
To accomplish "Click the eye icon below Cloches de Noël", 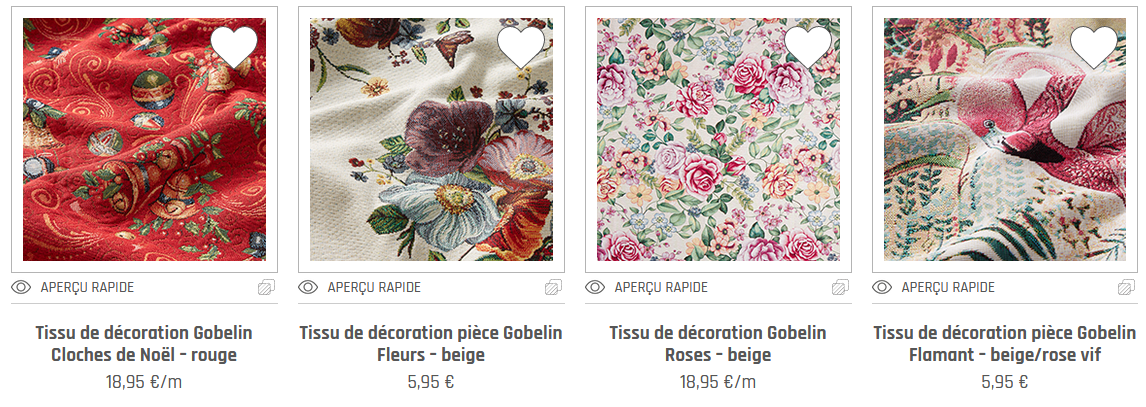I will point(21,287).
